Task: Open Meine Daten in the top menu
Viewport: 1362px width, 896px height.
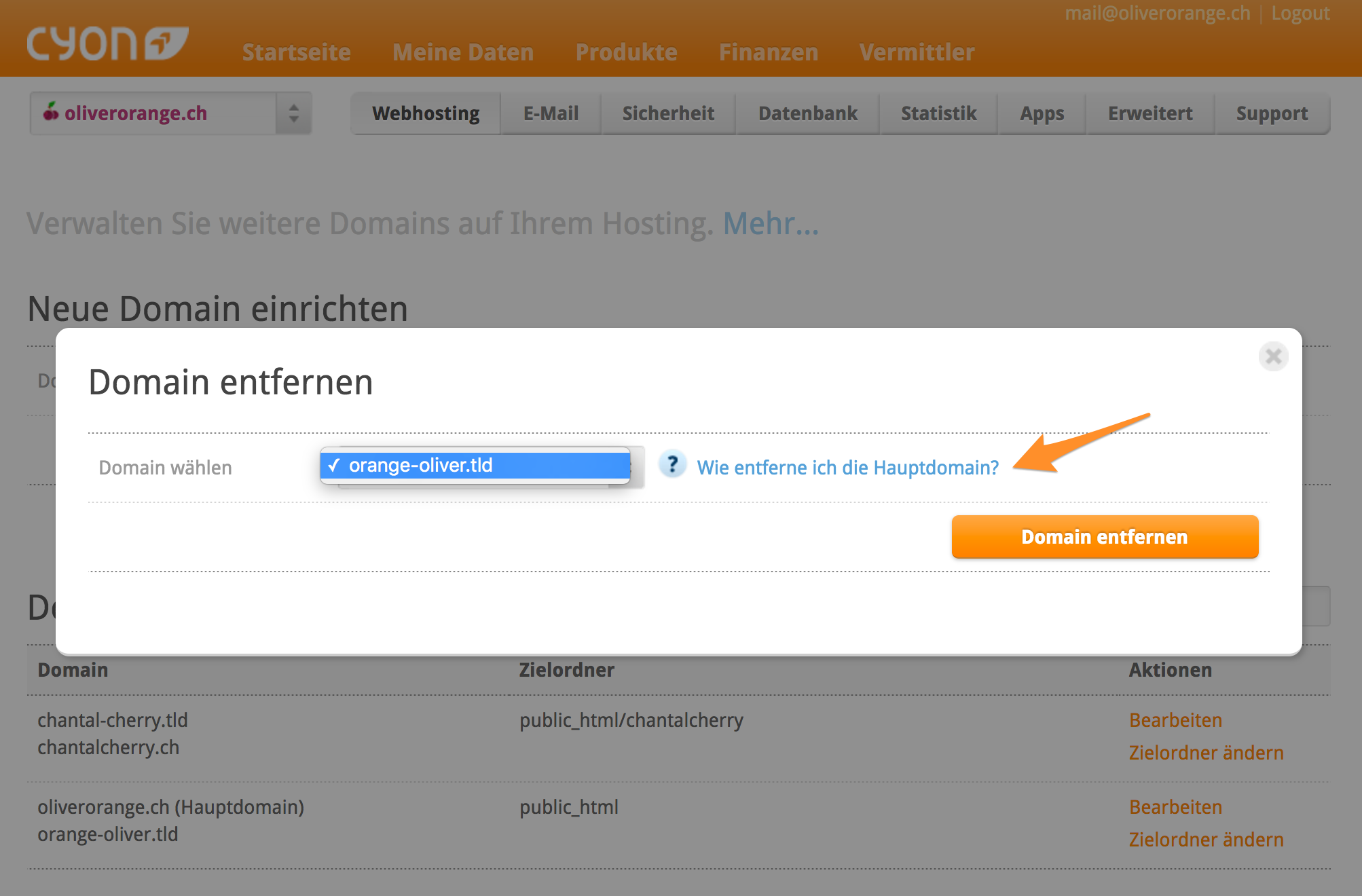Action: [x=463, y=52]
